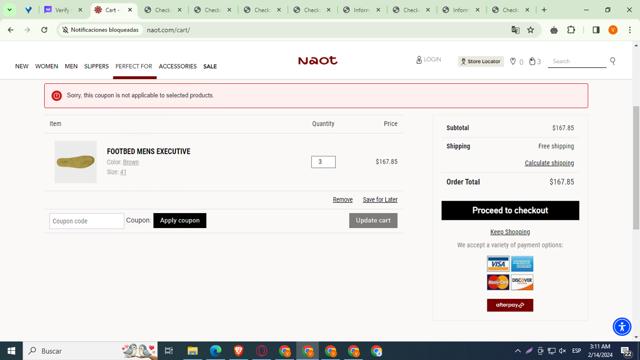The width and height of the screenshot is (640, 360).
Task: Click the Update cart button
Action: pos(373,220)
